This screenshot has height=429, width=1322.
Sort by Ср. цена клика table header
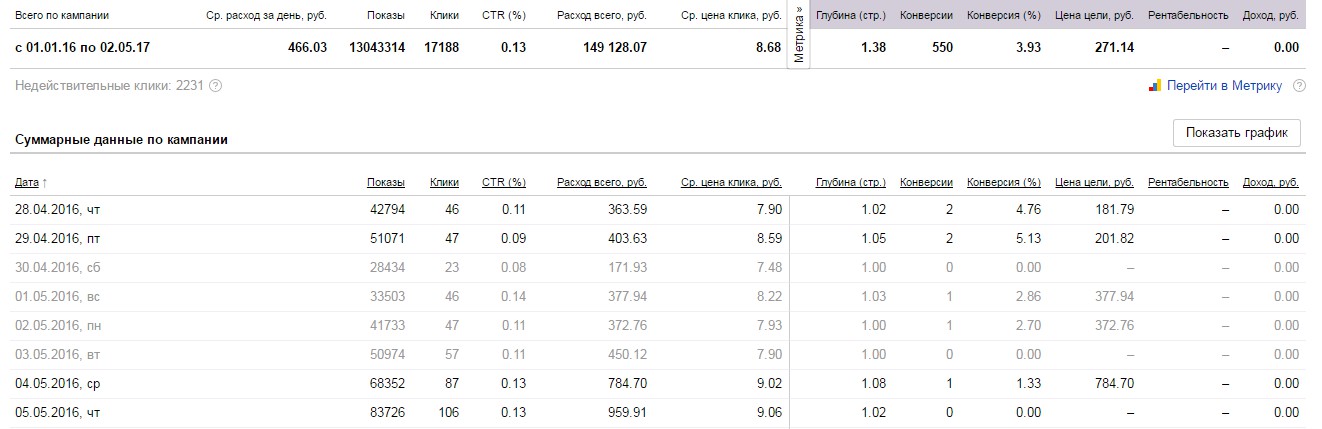pyautogui.click(x=731, y=182)
